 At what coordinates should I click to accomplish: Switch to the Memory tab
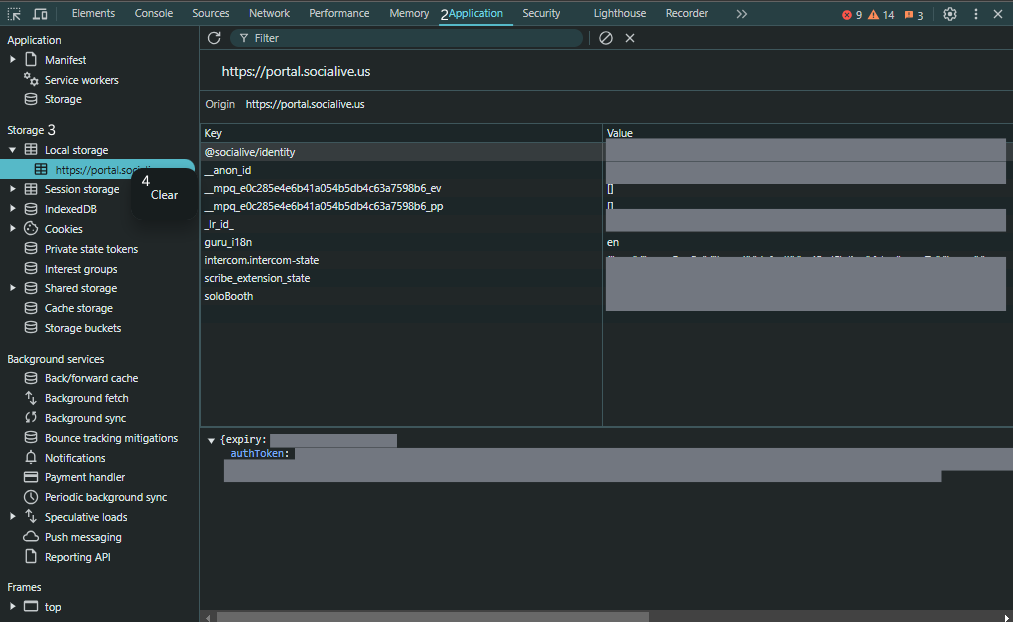coord(409,14)
